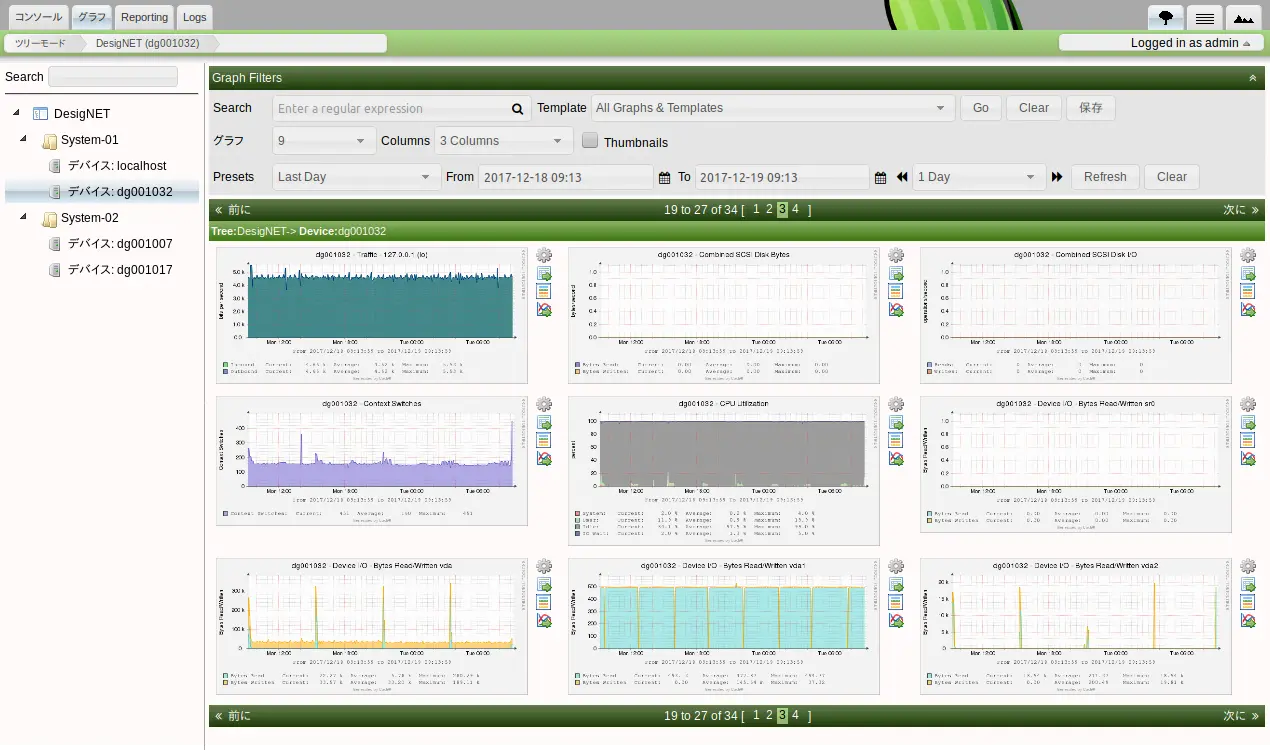Switch to the Logs tab
Viewport: 1270px width, 750px height.
(195, 17)
